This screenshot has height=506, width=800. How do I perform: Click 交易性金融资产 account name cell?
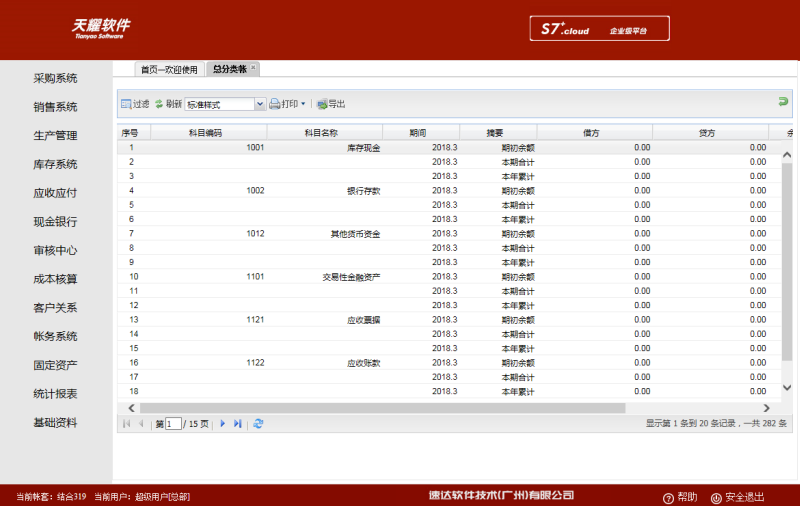(x=324, y=276)
